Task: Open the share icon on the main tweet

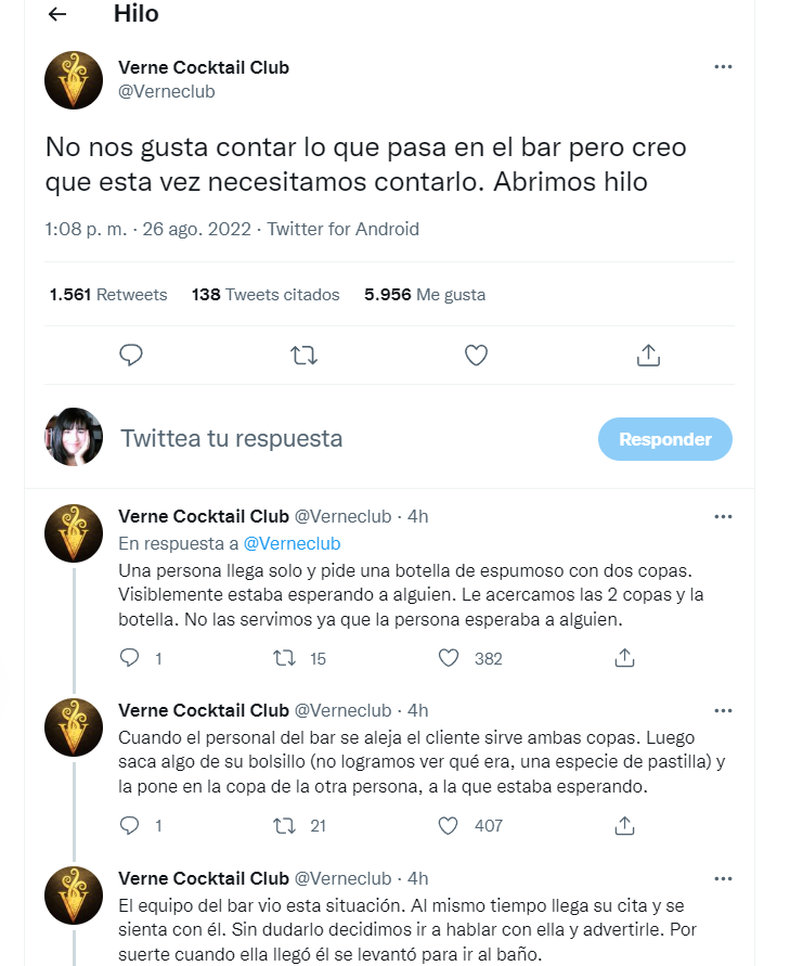Action: pos(647,355)
